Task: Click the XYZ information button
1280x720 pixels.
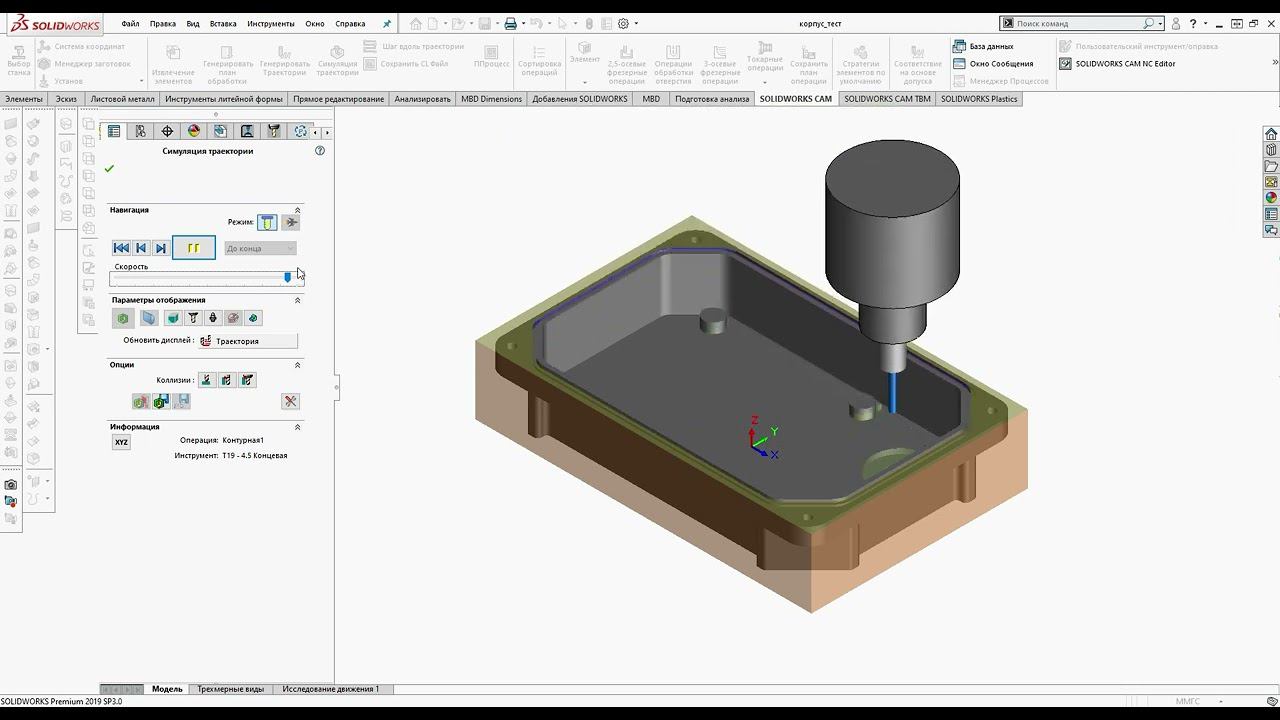Action: tap(121, 442)
